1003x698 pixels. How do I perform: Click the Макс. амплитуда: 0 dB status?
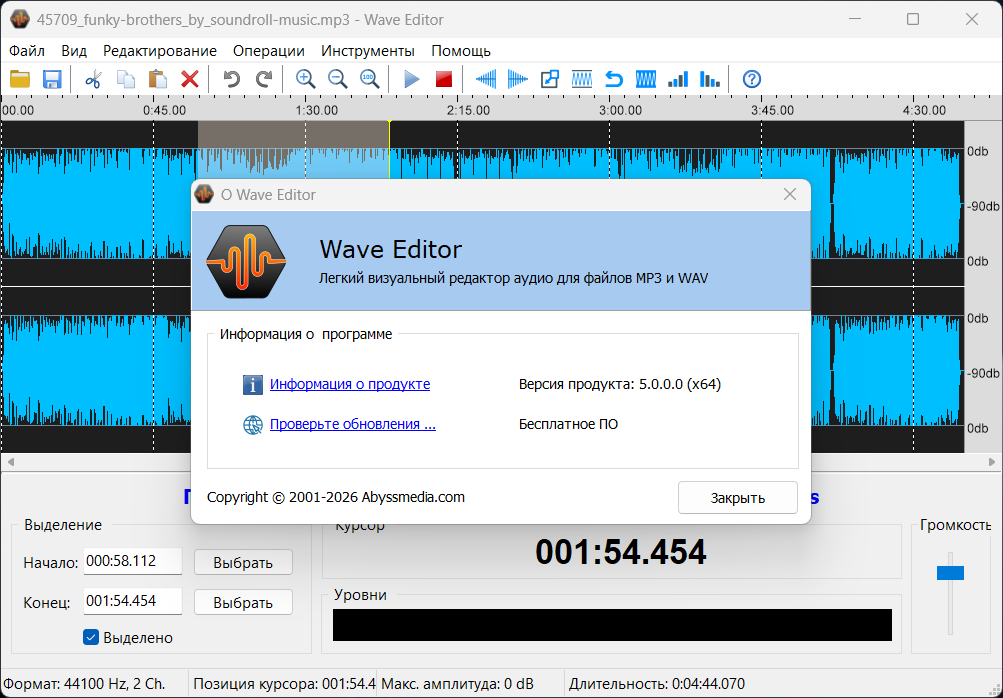(457, 684)
